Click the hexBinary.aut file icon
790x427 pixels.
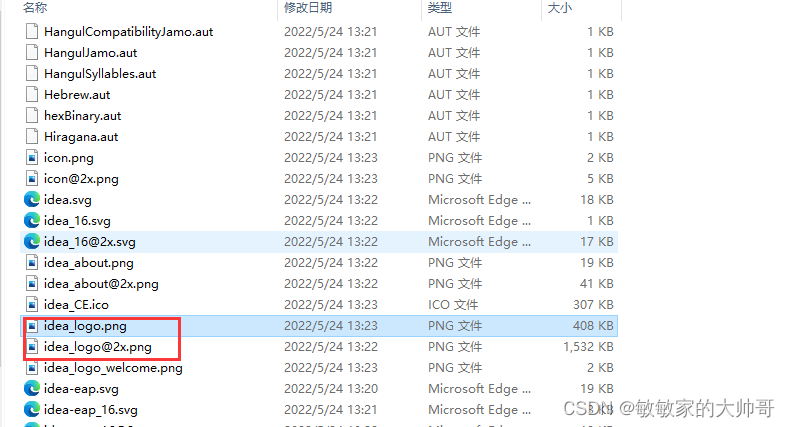(32, 116)
